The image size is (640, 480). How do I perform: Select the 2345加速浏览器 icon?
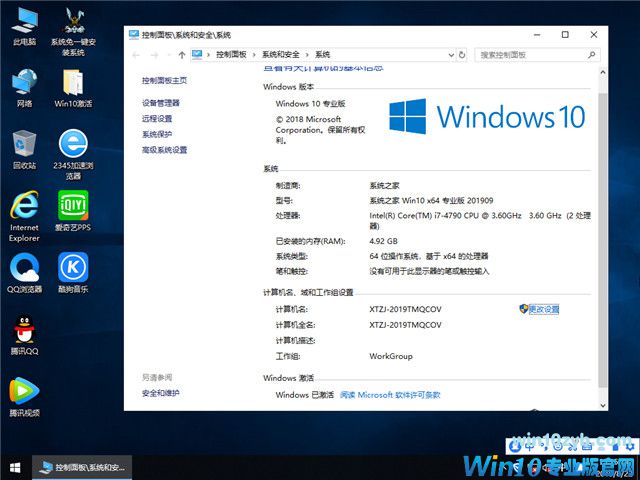point(73,154)
